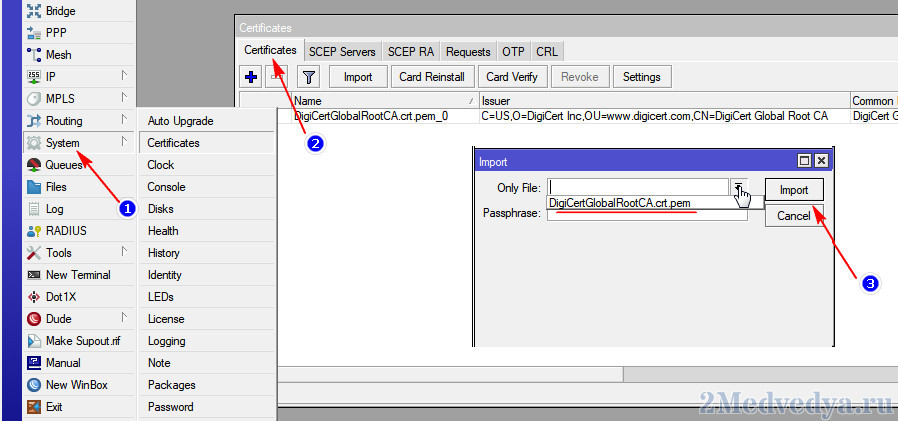Expand the MPLS submenu arrow
Viewport: 898px width, 421px height.
click(x=123, y=98)
